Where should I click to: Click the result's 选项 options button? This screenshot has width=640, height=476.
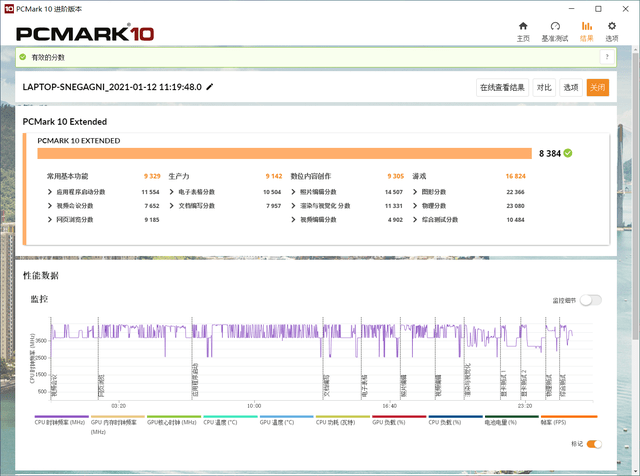pyautogui.click(x=570, y=87)
